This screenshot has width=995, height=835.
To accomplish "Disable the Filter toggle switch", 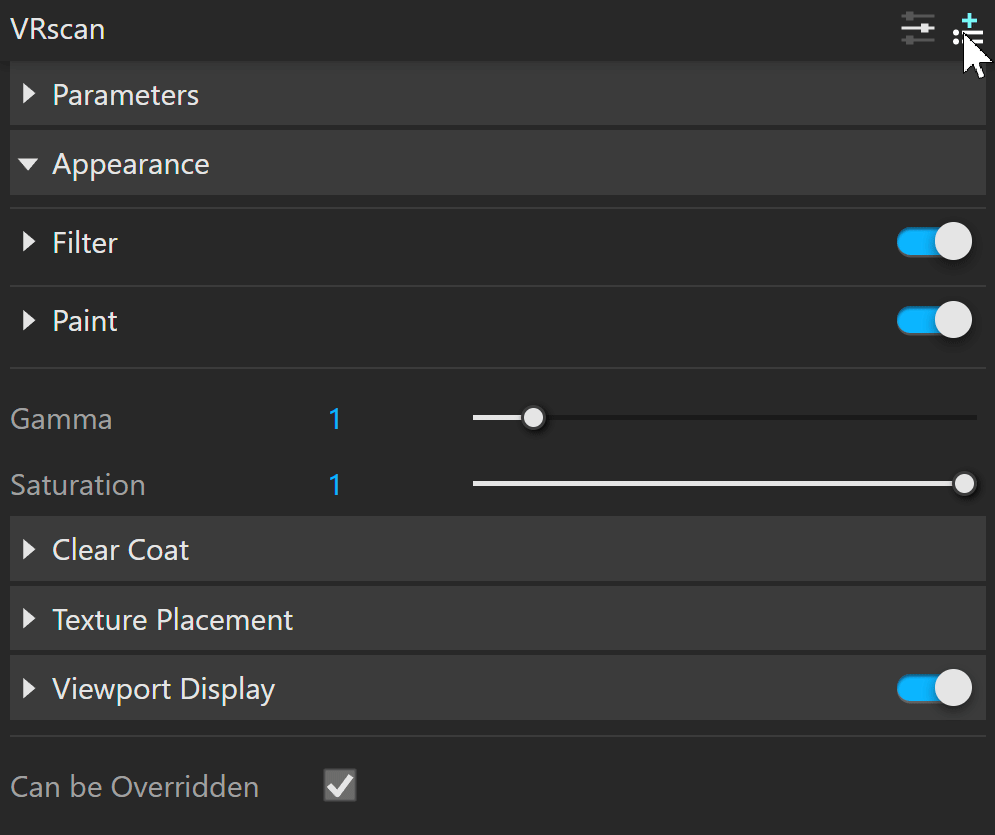I will pyautogui.click(x=934, y=242).
